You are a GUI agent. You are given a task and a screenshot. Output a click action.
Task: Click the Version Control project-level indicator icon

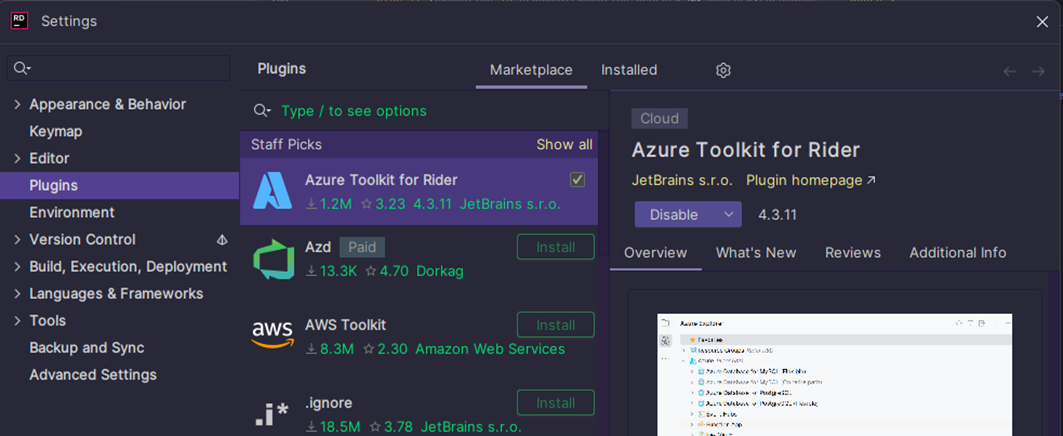pos(222,239)
